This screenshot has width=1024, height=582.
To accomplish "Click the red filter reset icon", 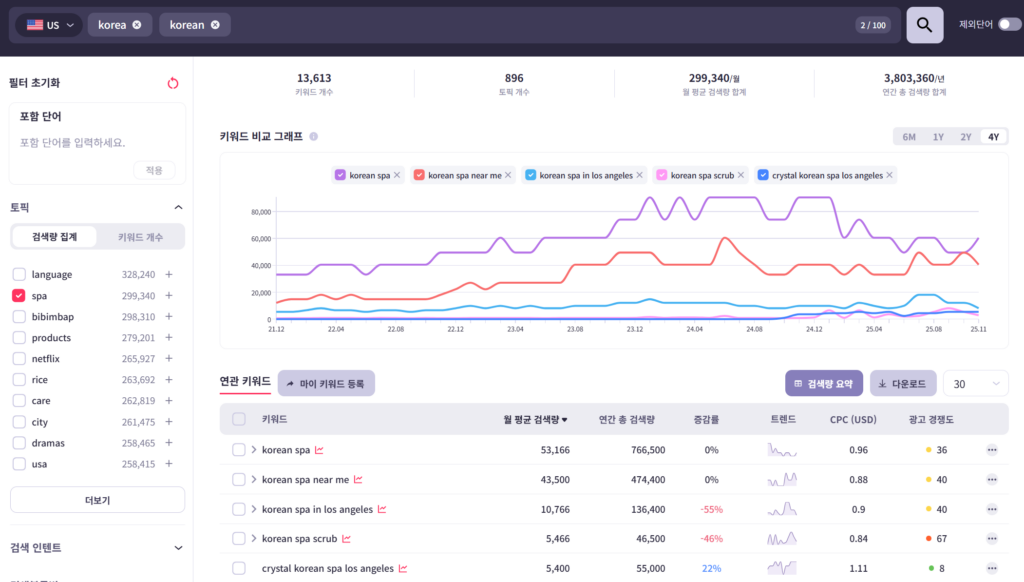I will [x=173, y=83].
